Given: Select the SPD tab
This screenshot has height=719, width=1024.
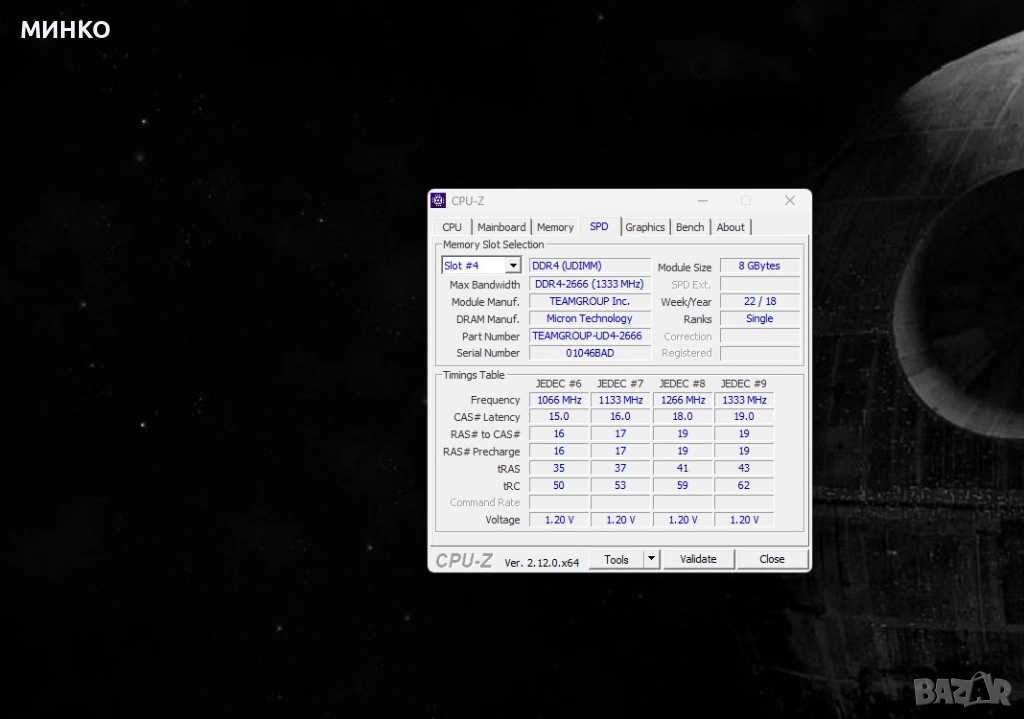Looking at the screenshot, I should [599, 226].
